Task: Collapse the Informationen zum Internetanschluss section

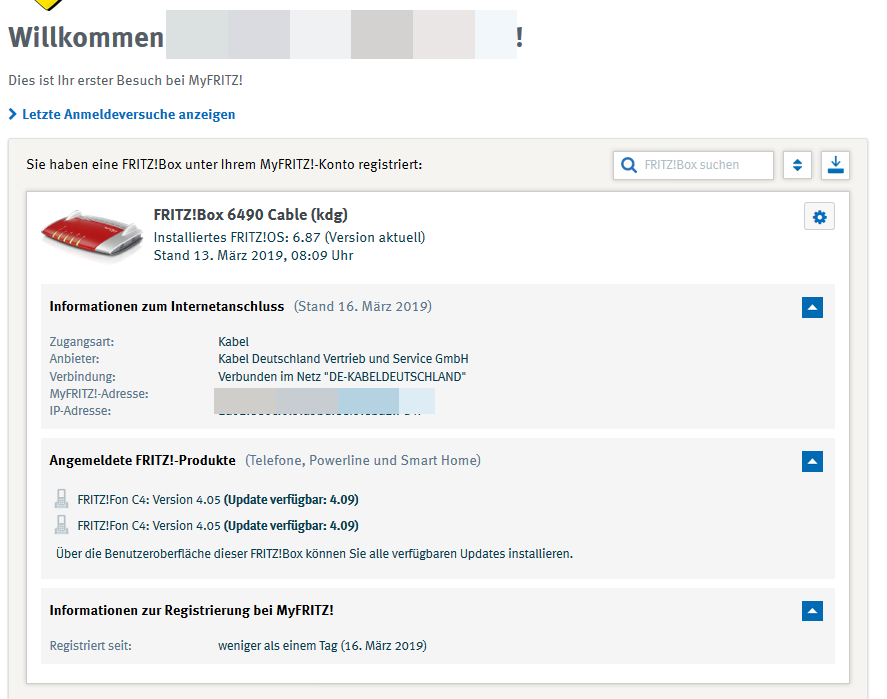Action: (812, 308)
